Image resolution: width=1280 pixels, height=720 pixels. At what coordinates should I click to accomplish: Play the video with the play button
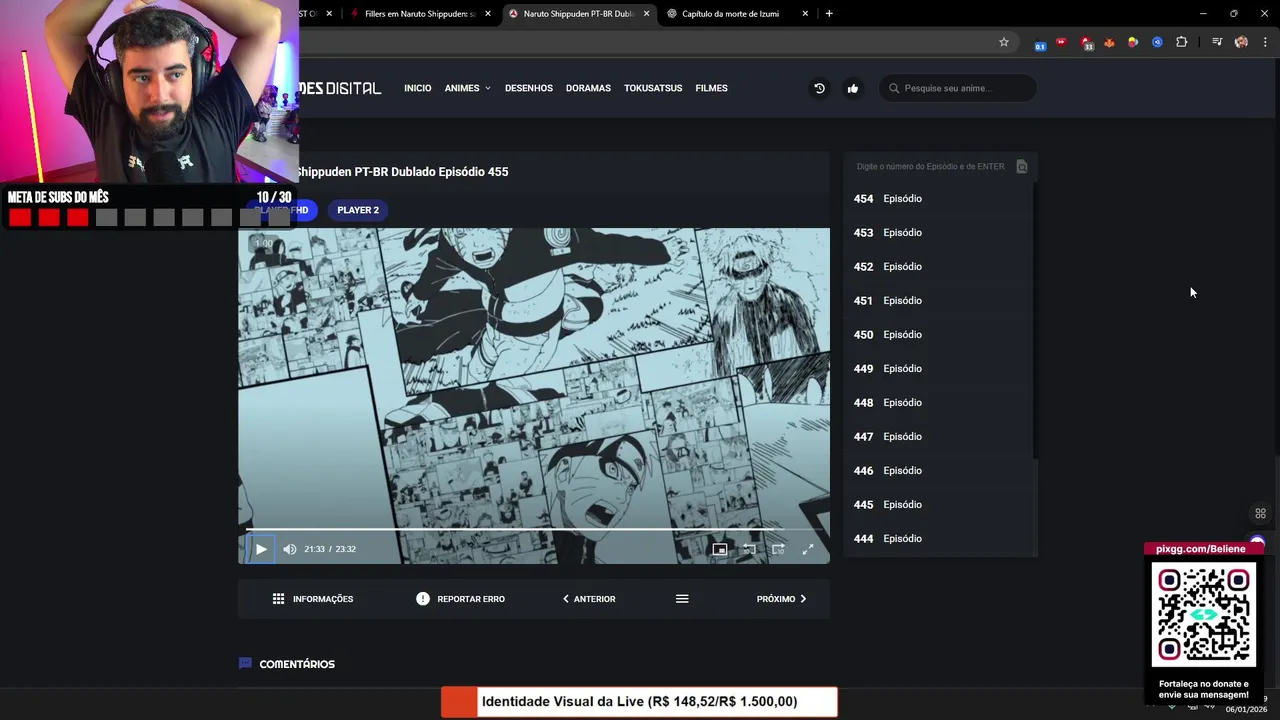pos(261,549)
